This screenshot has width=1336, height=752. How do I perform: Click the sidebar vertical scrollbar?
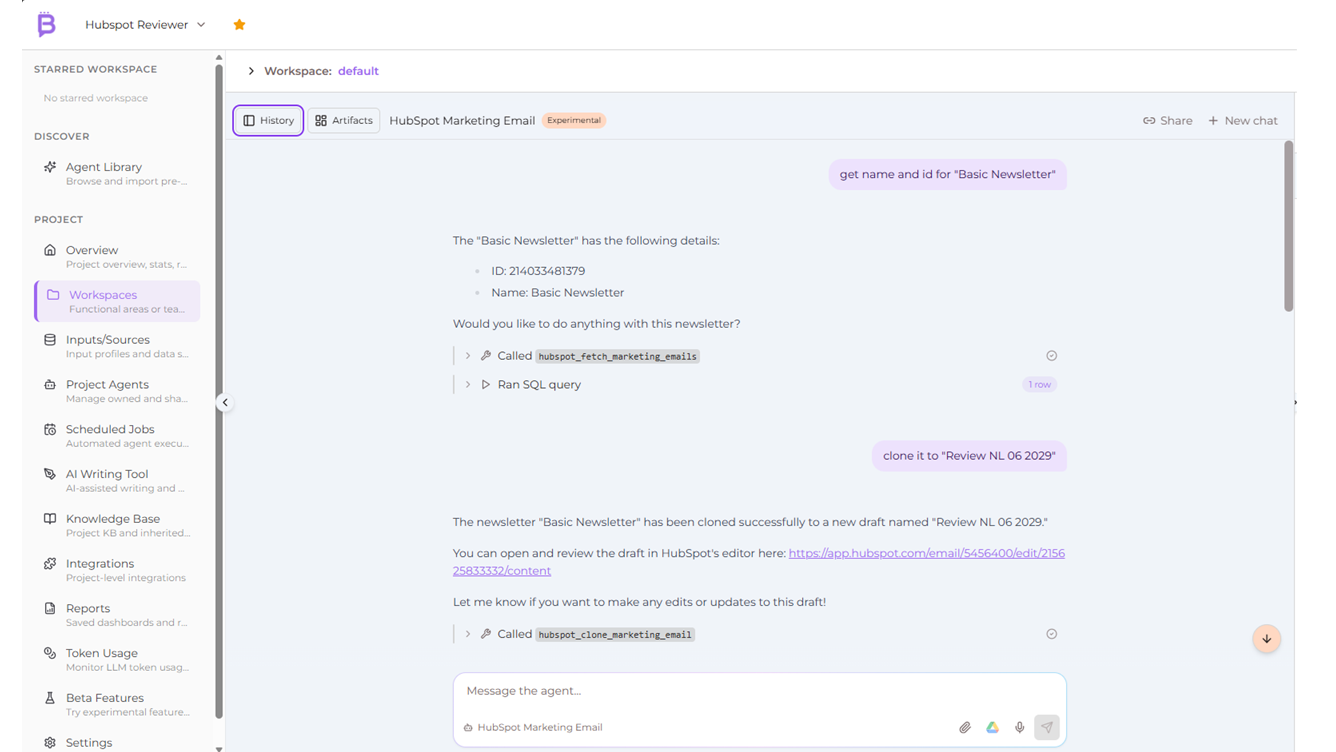tap(219, 390)
